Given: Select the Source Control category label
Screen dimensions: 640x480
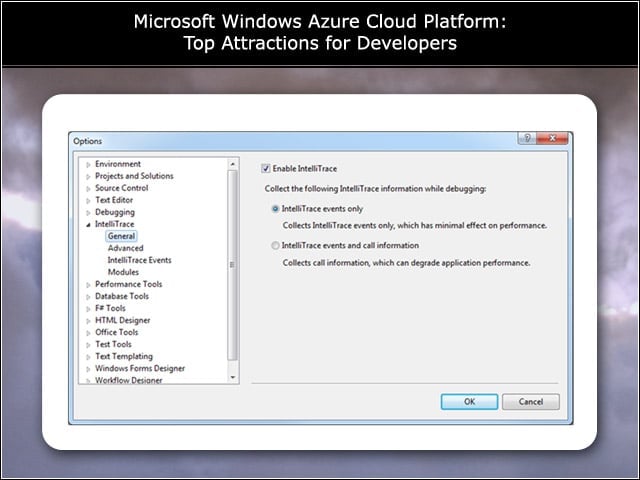Looking at the screenshot, I should point(122,188).
